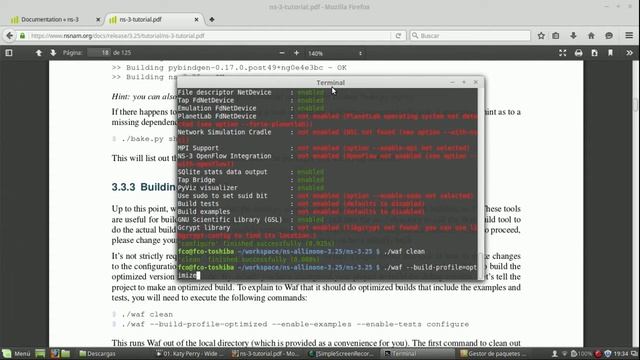The image size is (640, 360).
Task: Open user icon in system tray
Action: click(555, 353)
